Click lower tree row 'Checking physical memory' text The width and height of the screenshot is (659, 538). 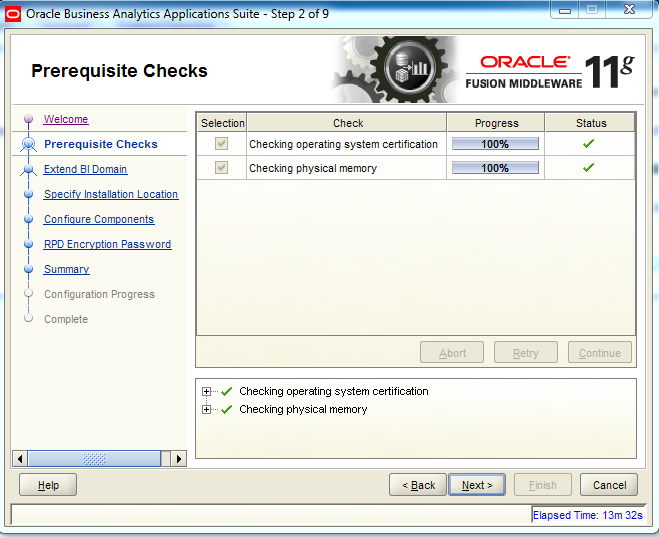click(303, 409)
